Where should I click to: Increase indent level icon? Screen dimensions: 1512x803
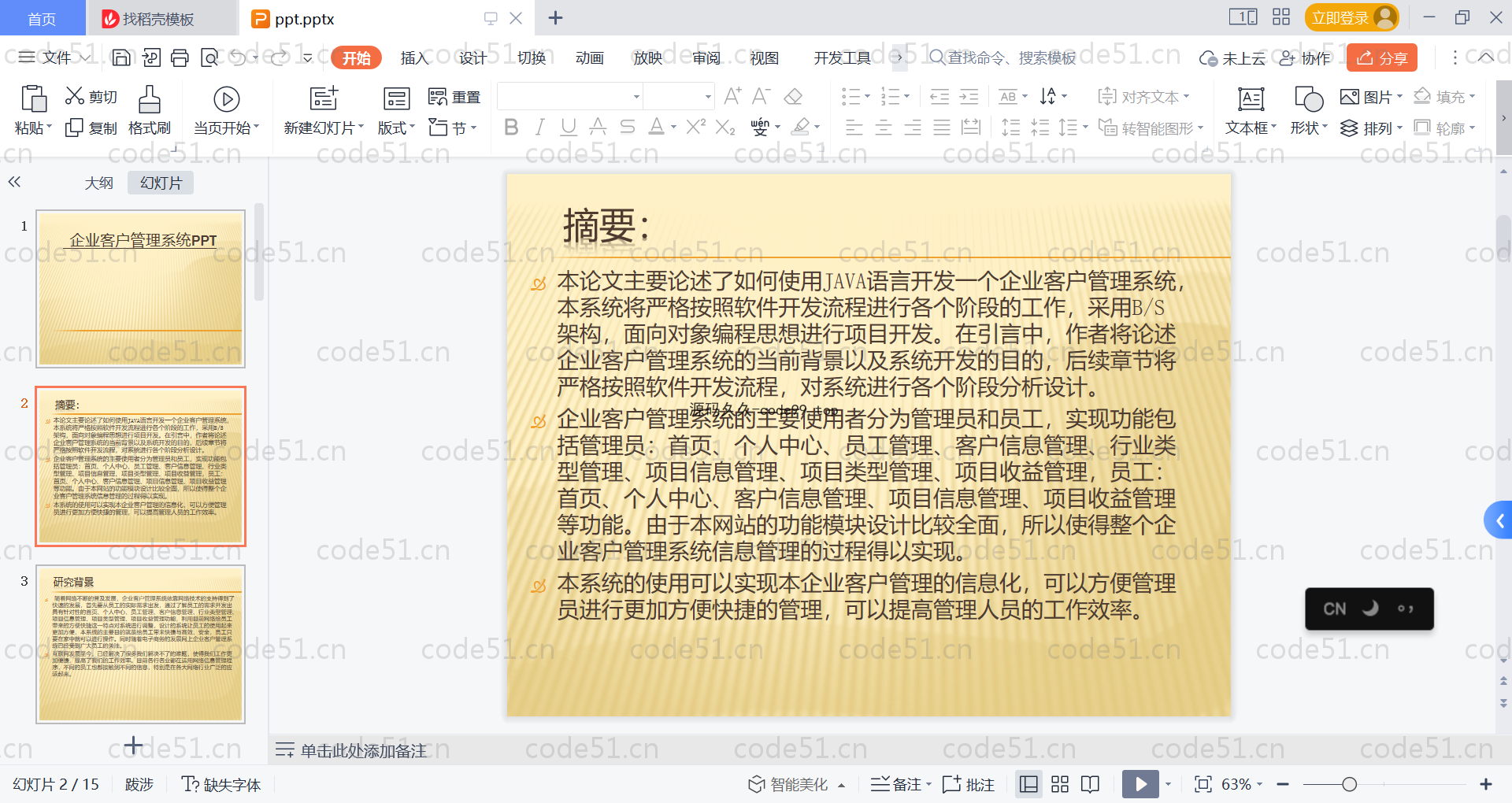(x=969, y=97)
